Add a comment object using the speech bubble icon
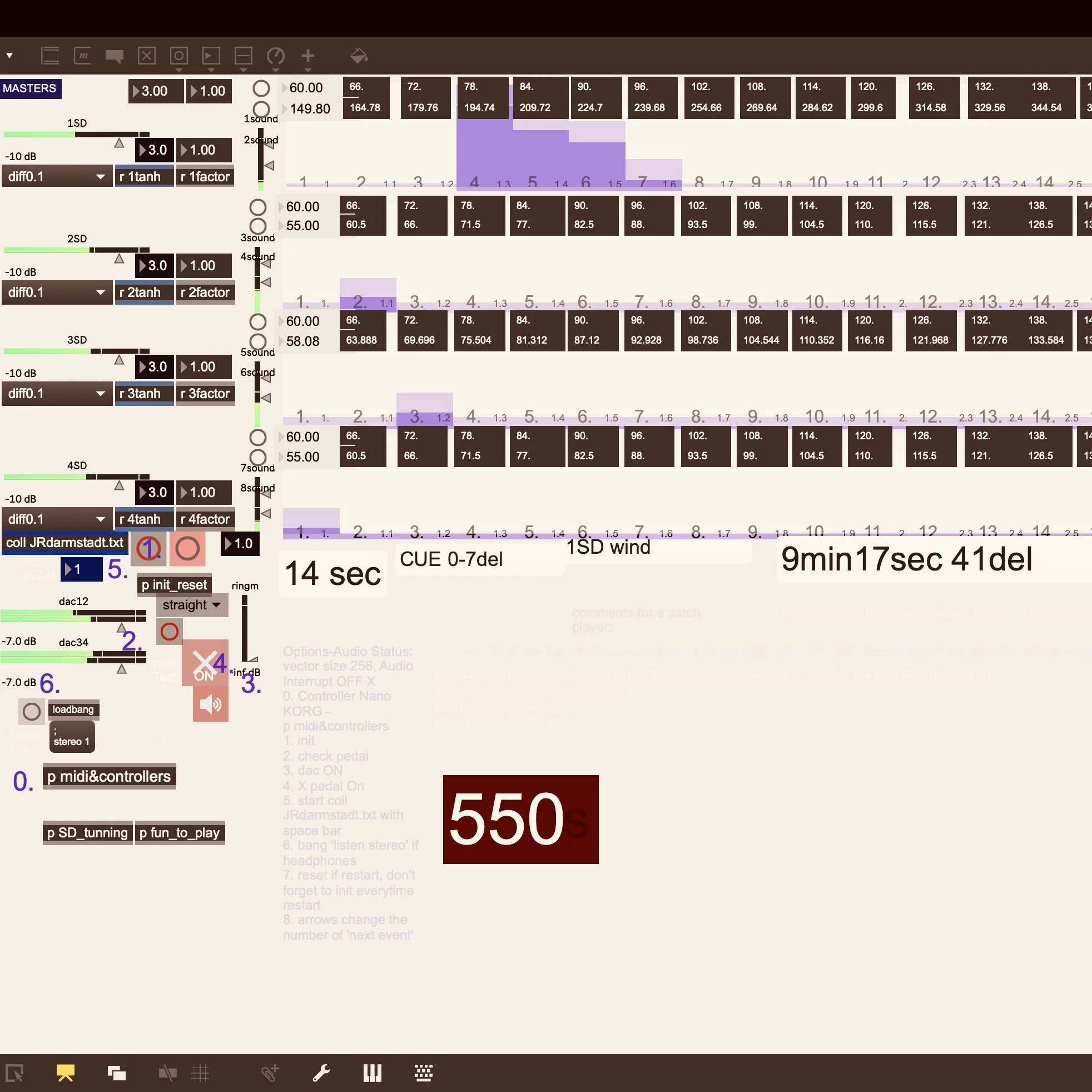This screenshot has height=1092, width=1092. (x=114, y=56)
